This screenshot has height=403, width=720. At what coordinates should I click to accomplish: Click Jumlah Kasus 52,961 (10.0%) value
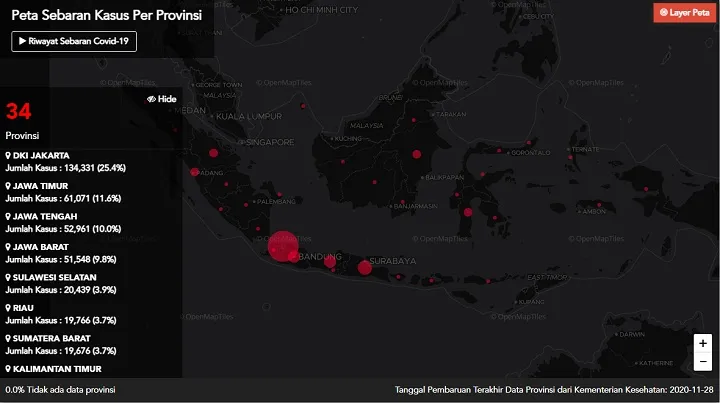coord(63,229)
